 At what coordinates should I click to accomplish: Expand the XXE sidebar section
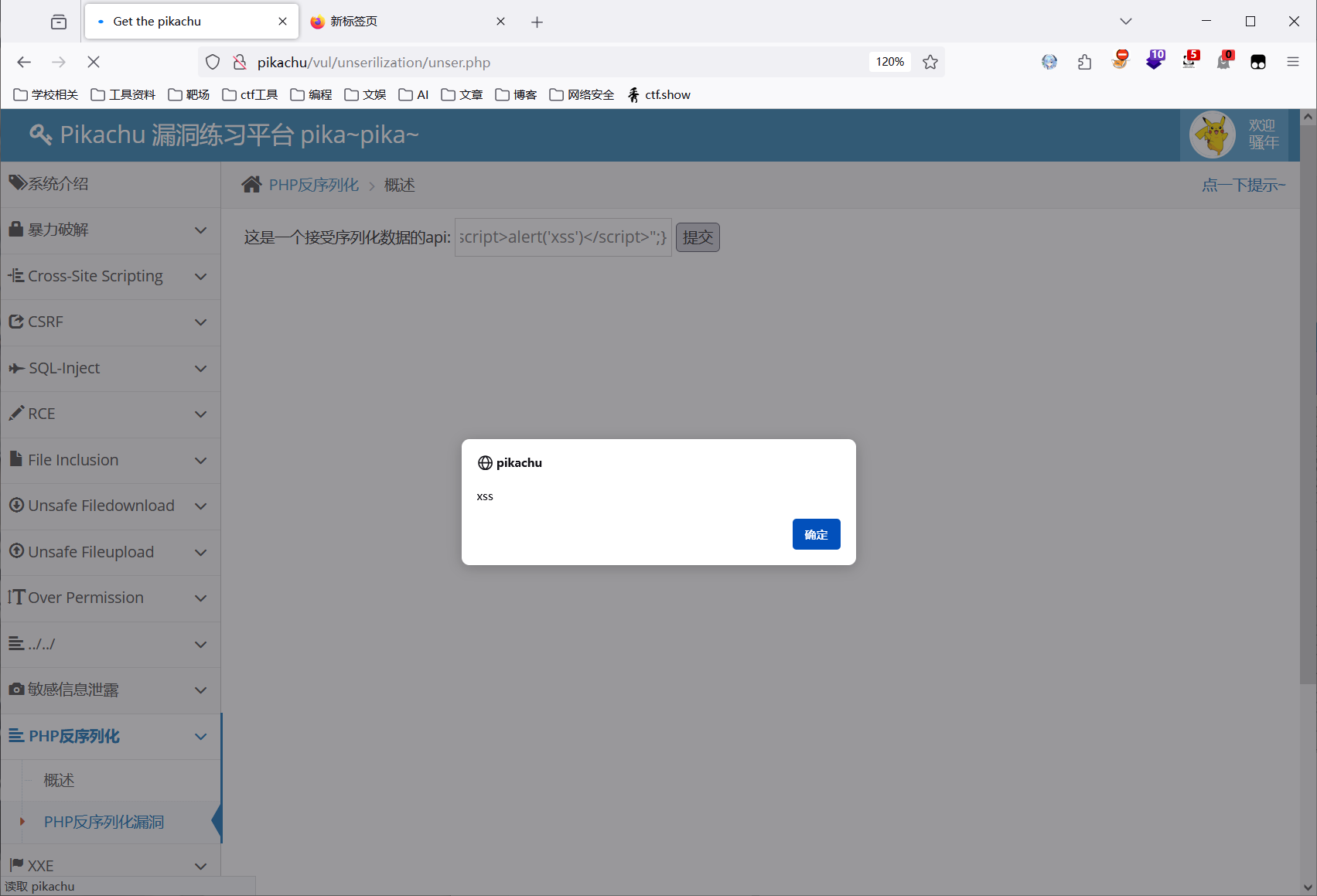111,865
